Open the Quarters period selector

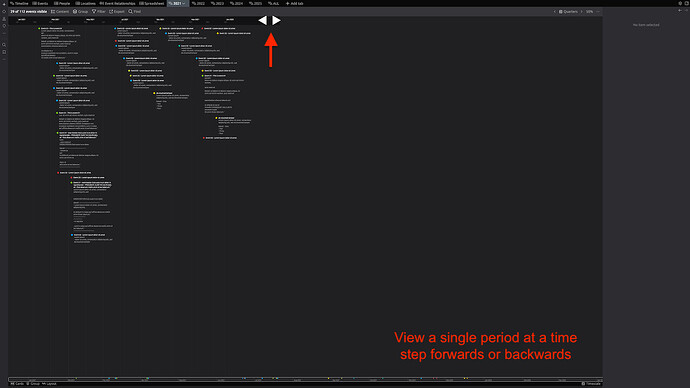click(568, 11)
